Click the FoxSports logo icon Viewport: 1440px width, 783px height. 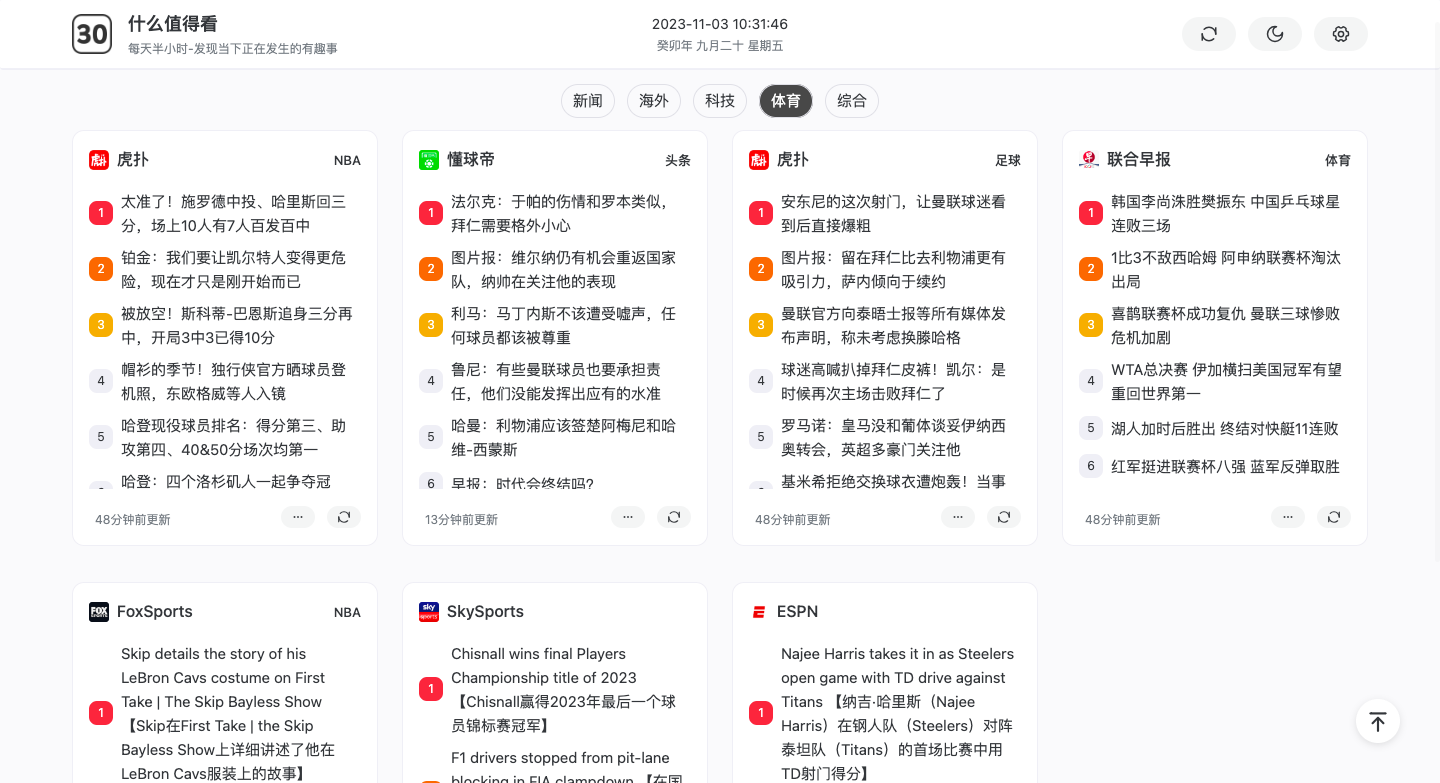tap(99, 611)
